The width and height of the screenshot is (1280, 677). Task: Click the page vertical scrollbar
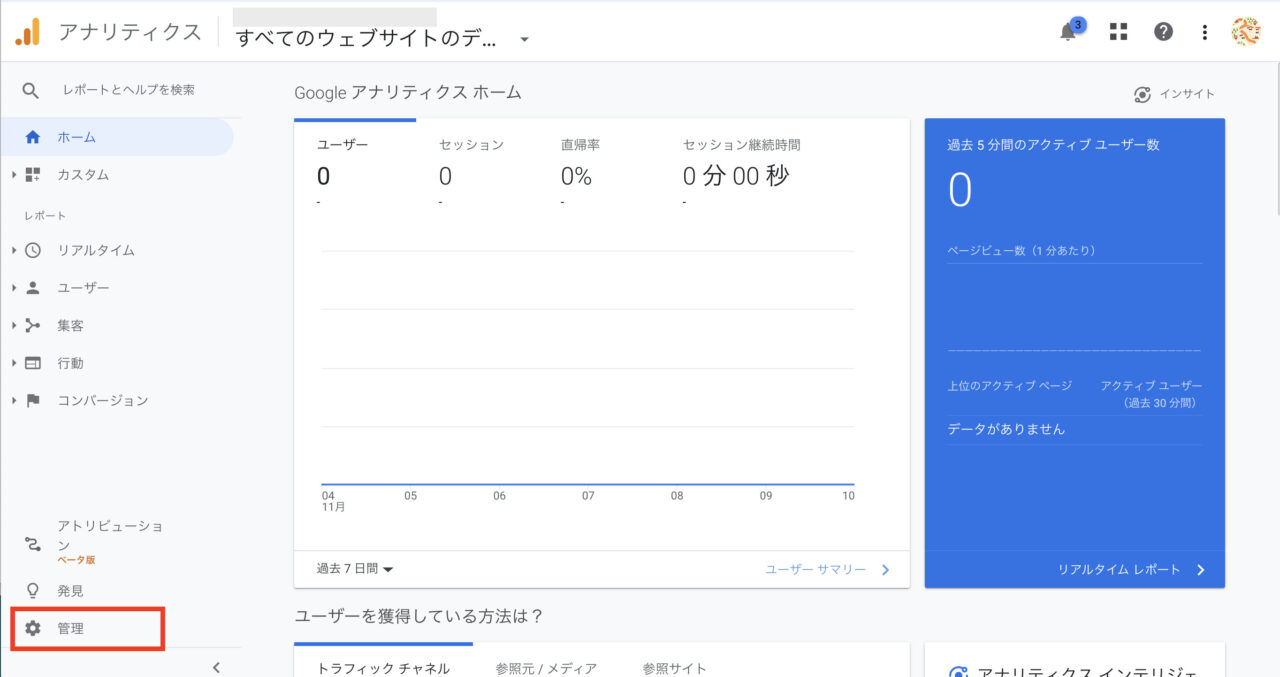point(1276,140)
